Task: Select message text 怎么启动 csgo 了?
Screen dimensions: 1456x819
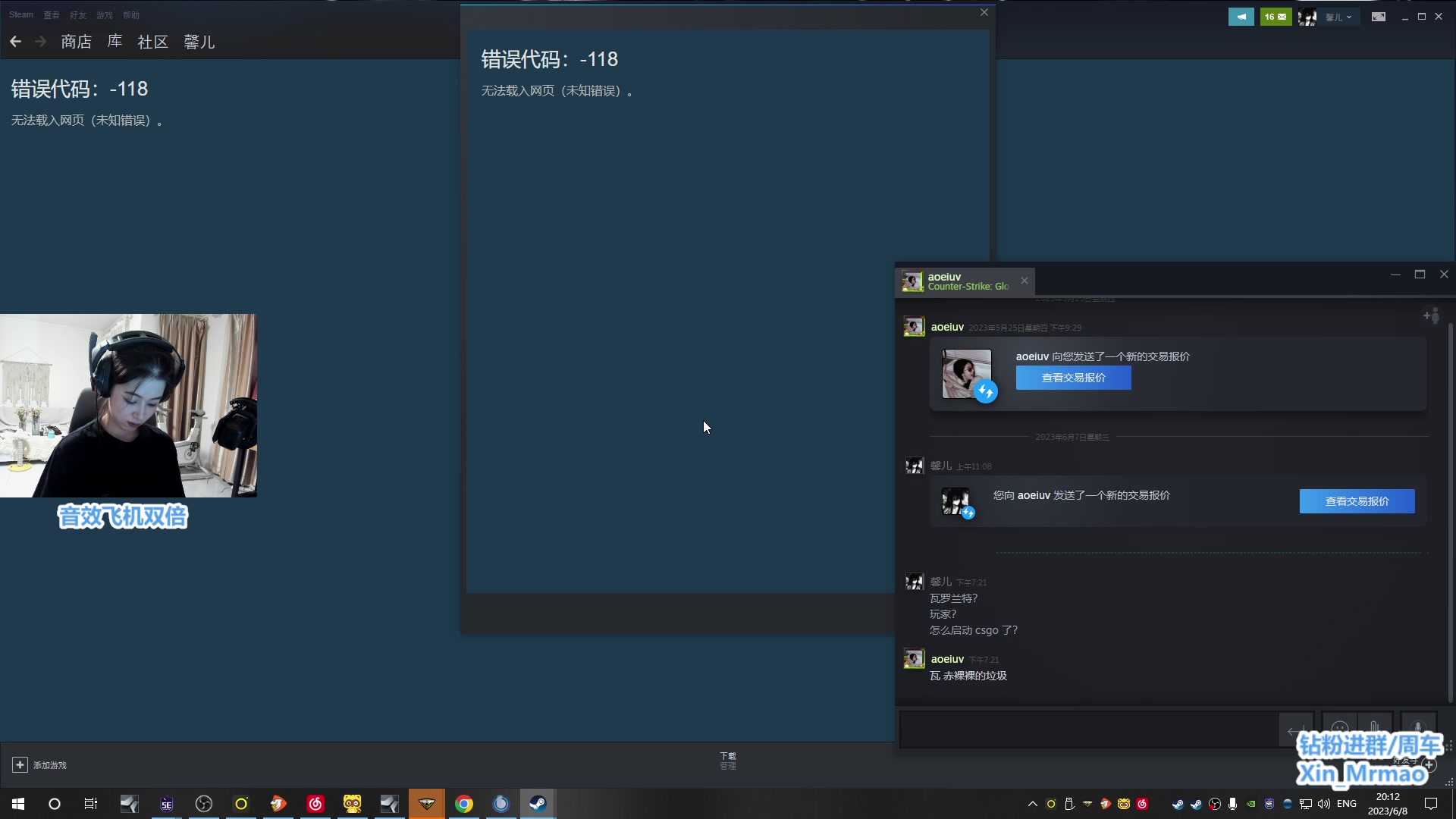Action: [974, 630]
